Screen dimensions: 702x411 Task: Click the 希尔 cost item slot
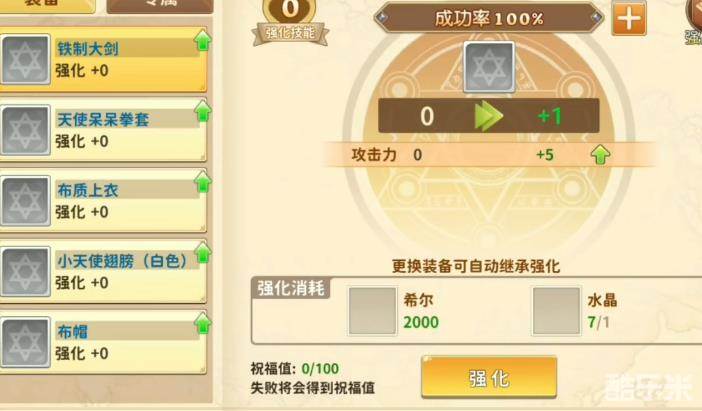pos(372,311)
